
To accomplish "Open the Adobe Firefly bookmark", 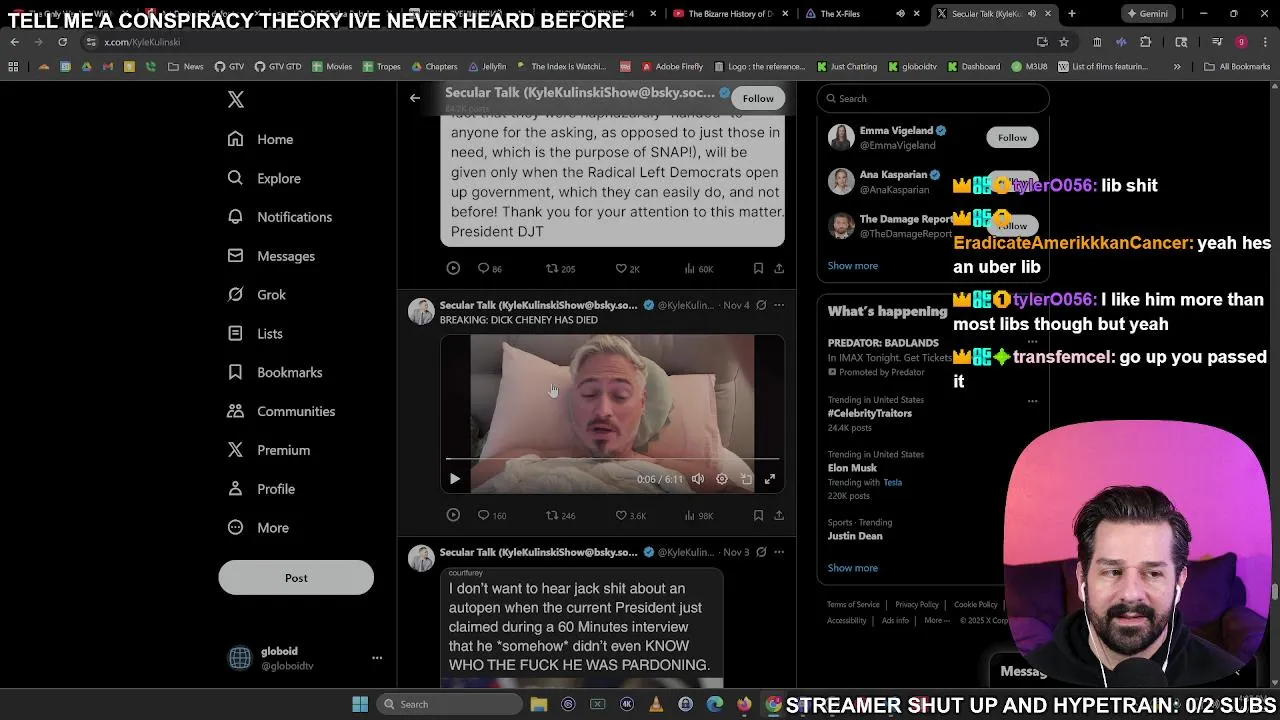I will pyautogui.click(x=671, y=66).
